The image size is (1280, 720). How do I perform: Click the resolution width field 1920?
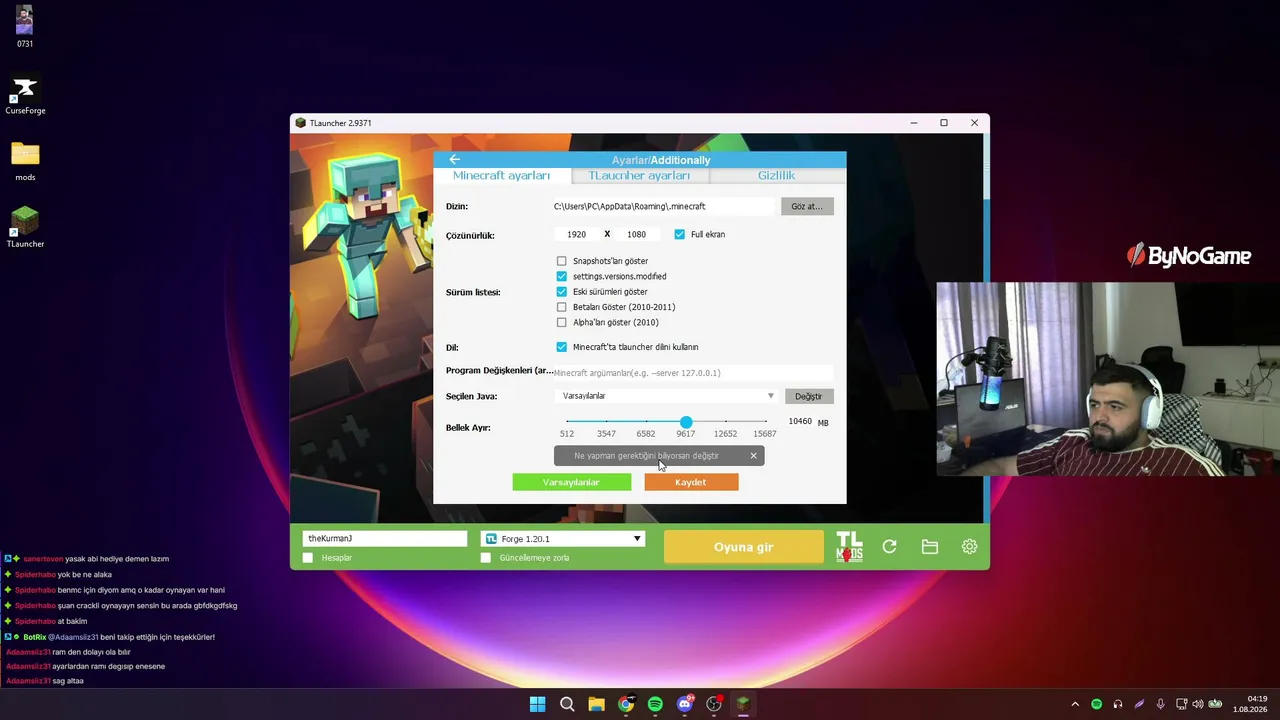pos(576,234)
